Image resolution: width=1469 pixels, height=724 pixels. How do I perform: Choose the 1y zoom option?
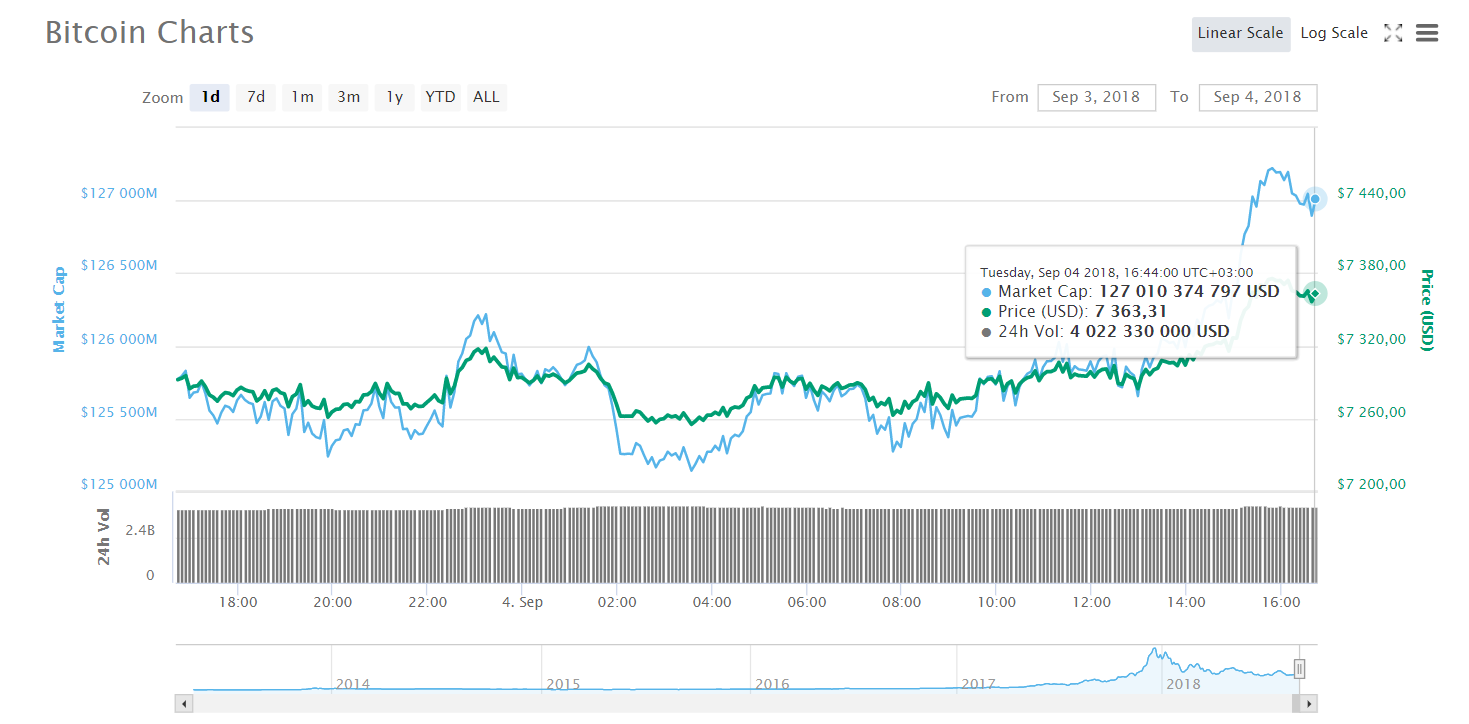coord(395,97)
